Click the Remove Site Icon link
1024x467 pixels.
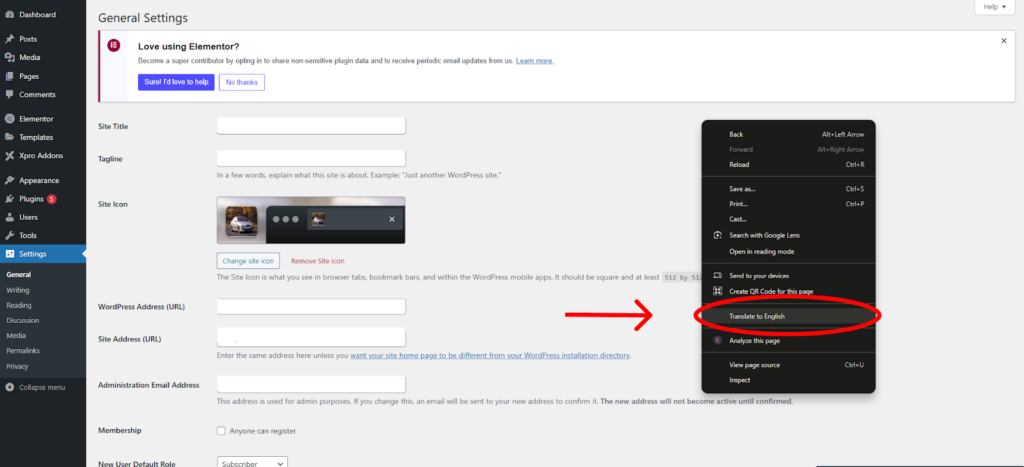pyautogui.click(x=317, y=261)
